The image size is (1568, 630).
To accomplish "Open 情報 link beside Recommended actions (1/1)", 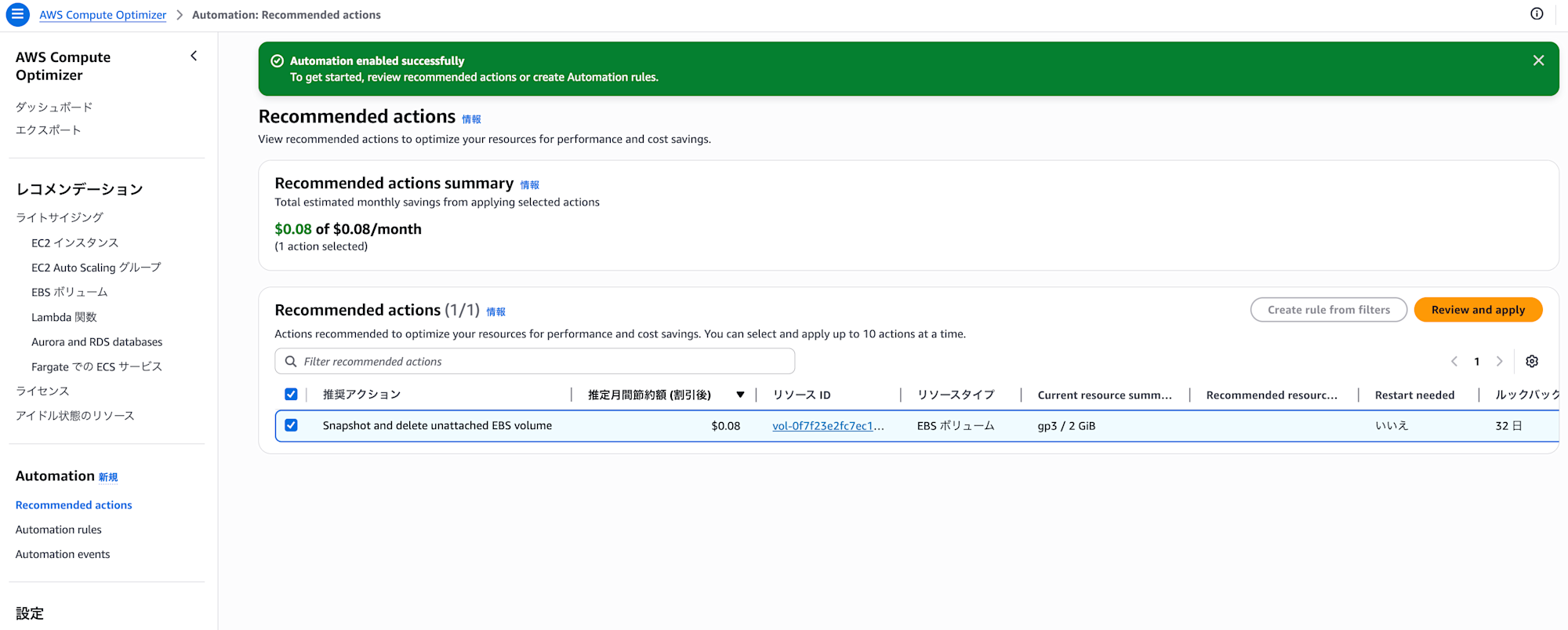I will point(495,311).
